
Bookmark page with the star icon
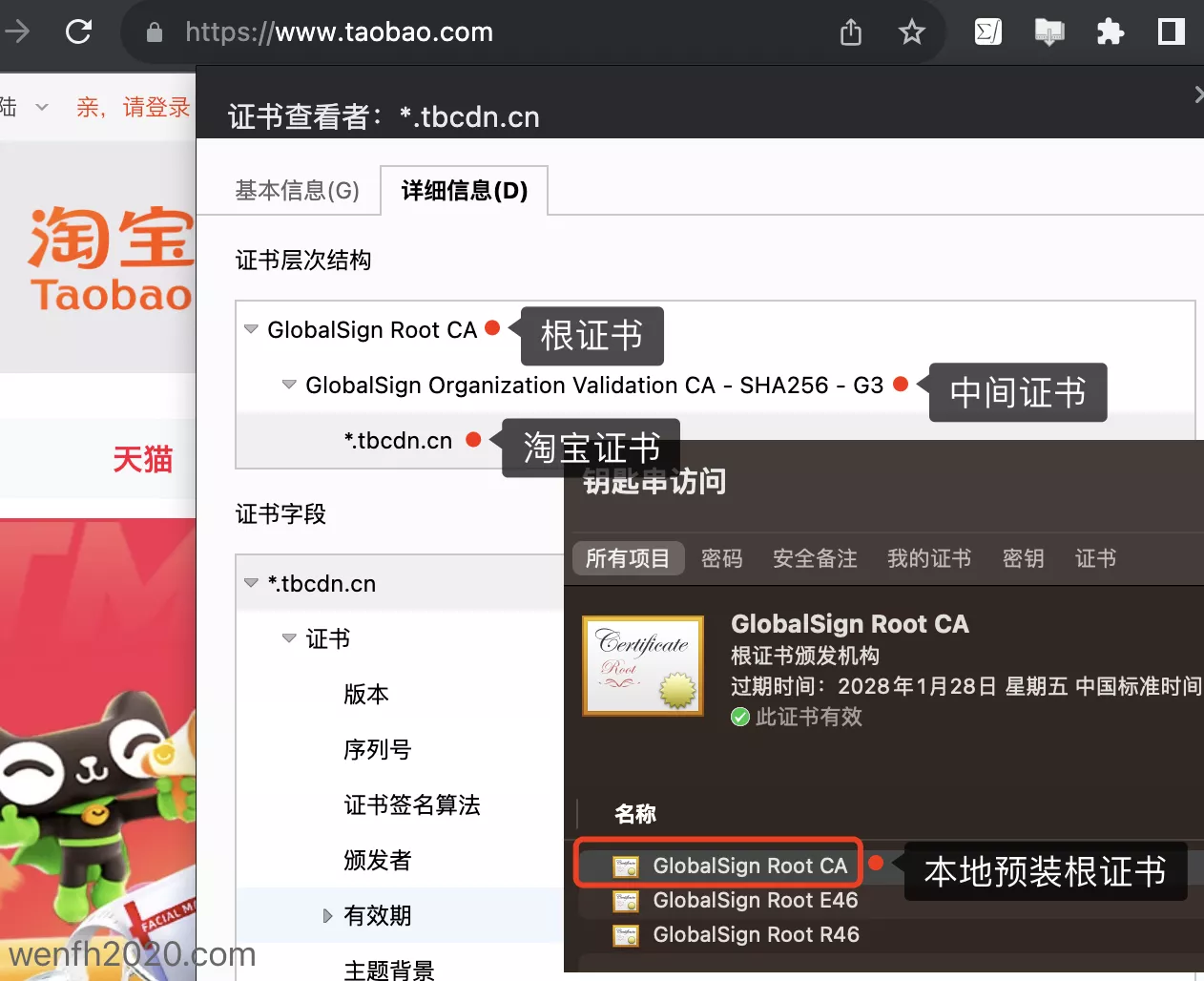[x=911, y=33]
